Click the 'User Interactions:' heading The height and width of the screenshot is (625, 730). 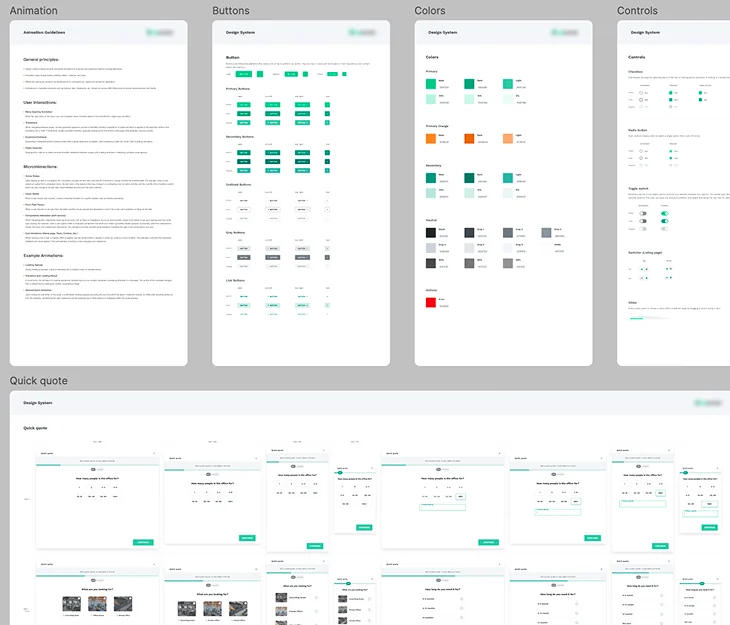coord(40,102)
